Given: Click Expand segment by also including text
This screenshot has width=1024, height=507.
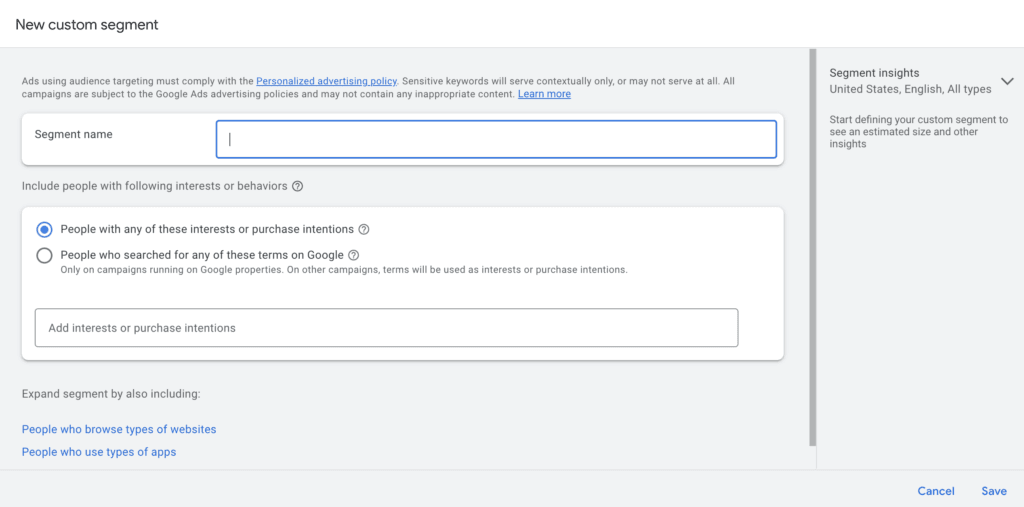Looking at the screenshot, I should click(x=111, y=394).
